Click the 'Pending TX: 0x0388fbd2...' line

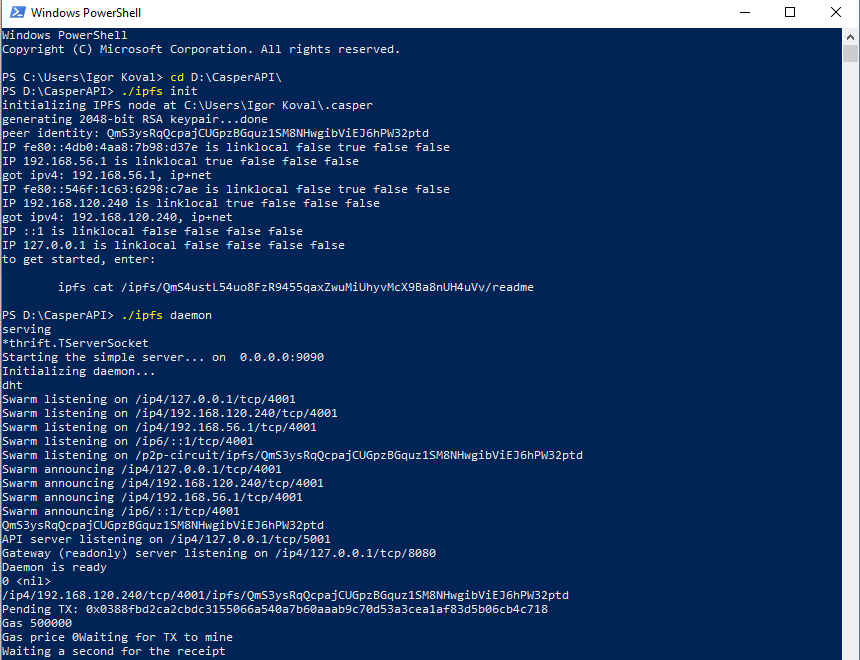(275, 609)
